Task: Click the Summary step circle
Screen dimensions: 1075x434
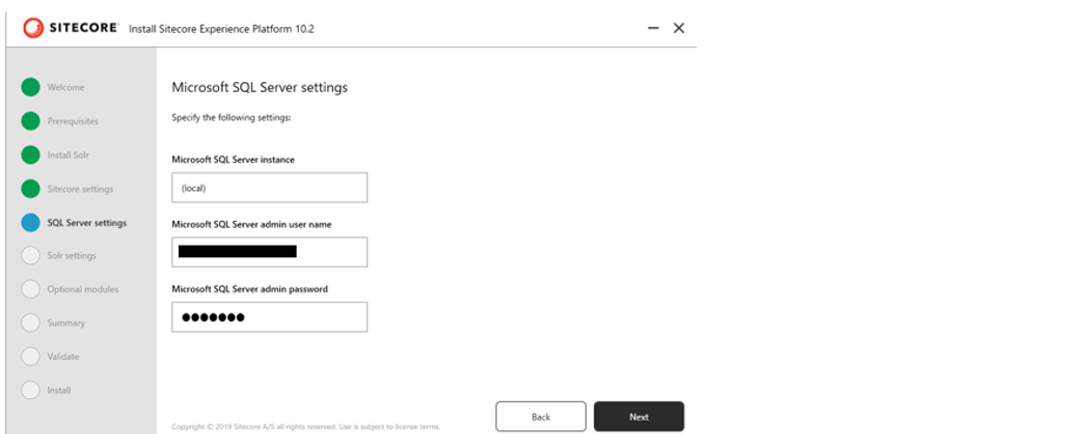Action: tap(31, 323)
